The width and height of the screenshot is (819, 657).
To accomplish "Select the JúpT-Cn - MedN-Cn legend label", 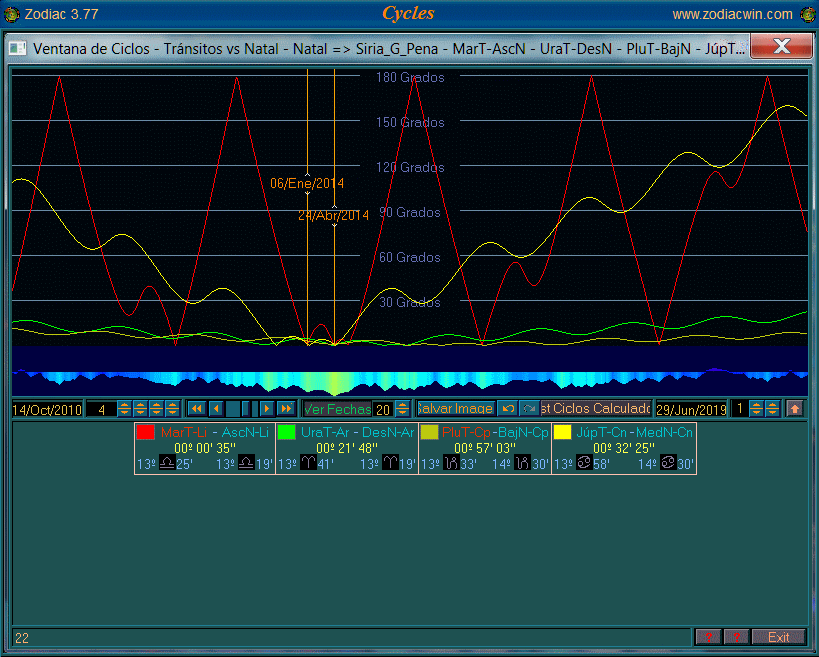I will click(635, 432).
